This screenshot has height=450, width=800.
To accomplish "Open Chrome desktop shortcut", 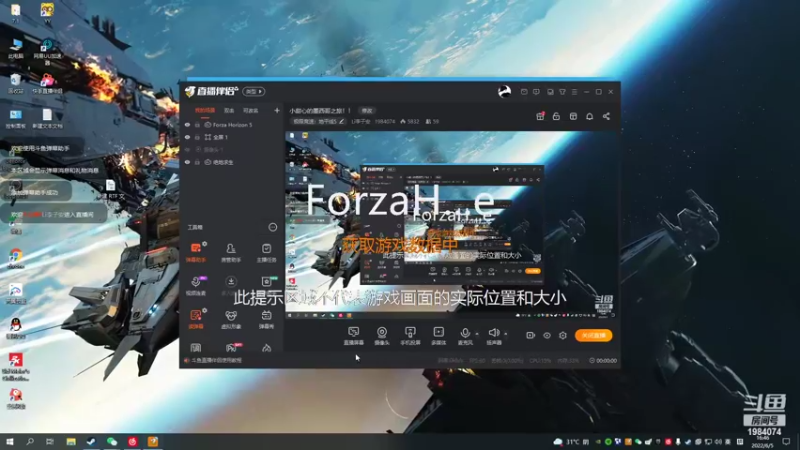I will tap(15, 258).
